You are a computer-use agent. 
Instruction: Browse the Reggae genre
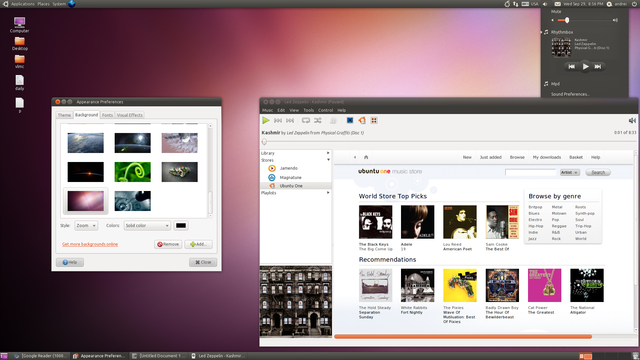[559, 226]
